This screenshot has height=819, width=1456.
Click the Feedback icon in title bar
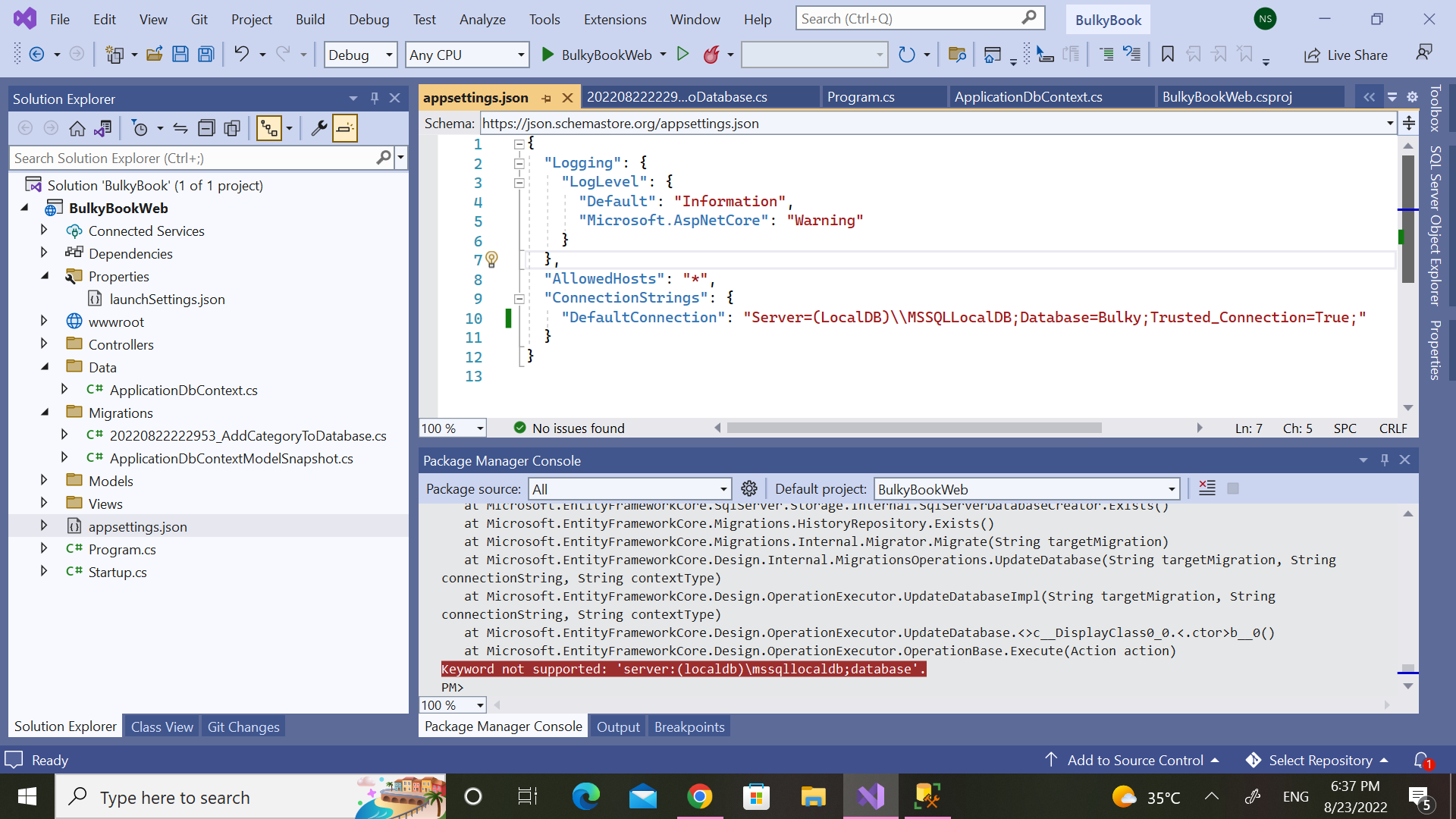coord(1424,52)
